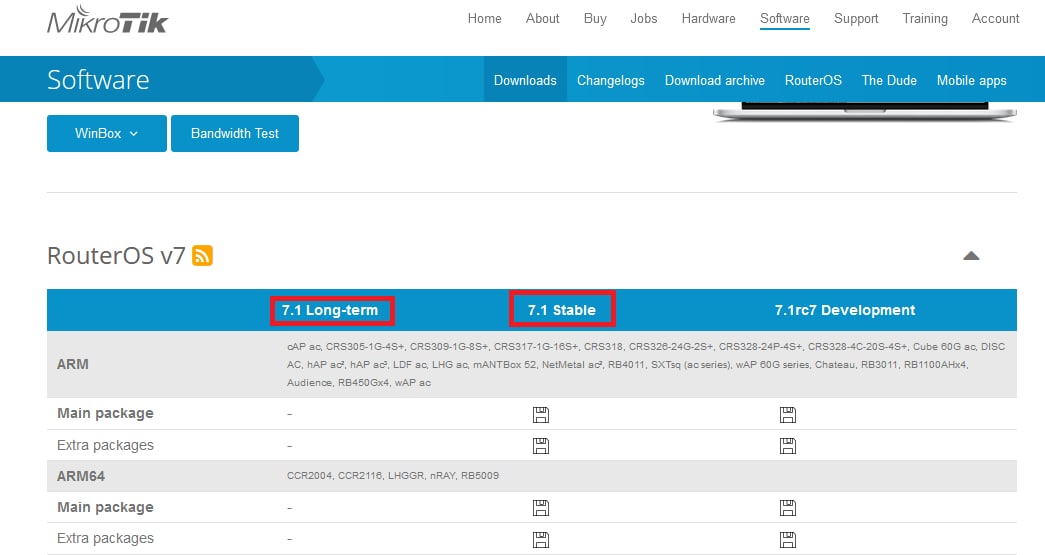This screenshot has width=1045, height=555.
Task: Open the Training page
Action: (925, 19)
